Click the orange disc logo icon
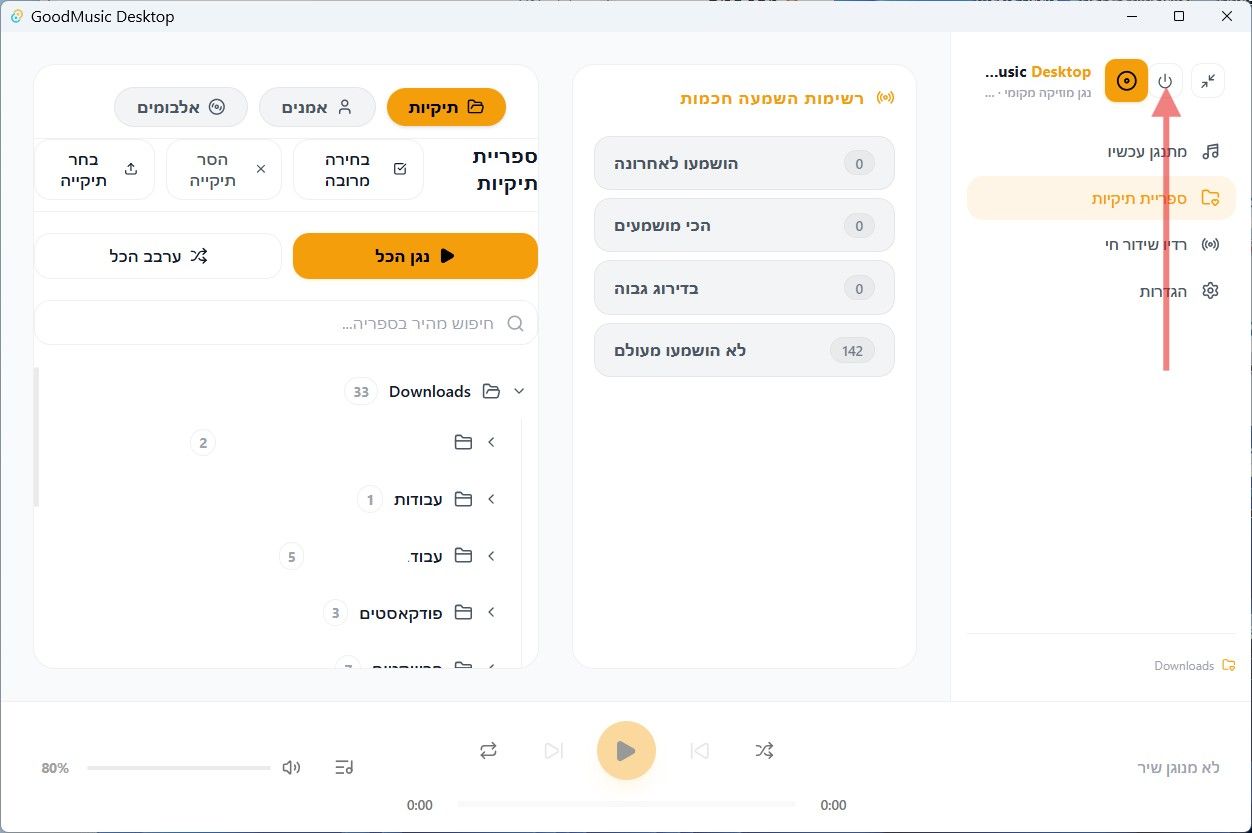 [1127, 81]
